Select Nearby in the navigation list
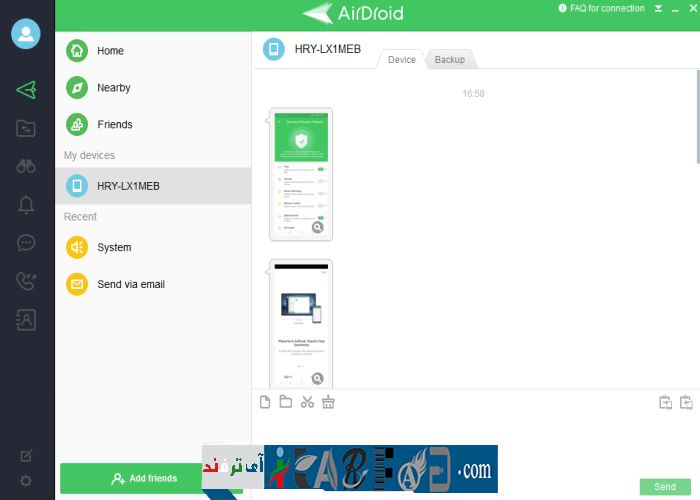The image size is (700, 500). coord(113,88)
